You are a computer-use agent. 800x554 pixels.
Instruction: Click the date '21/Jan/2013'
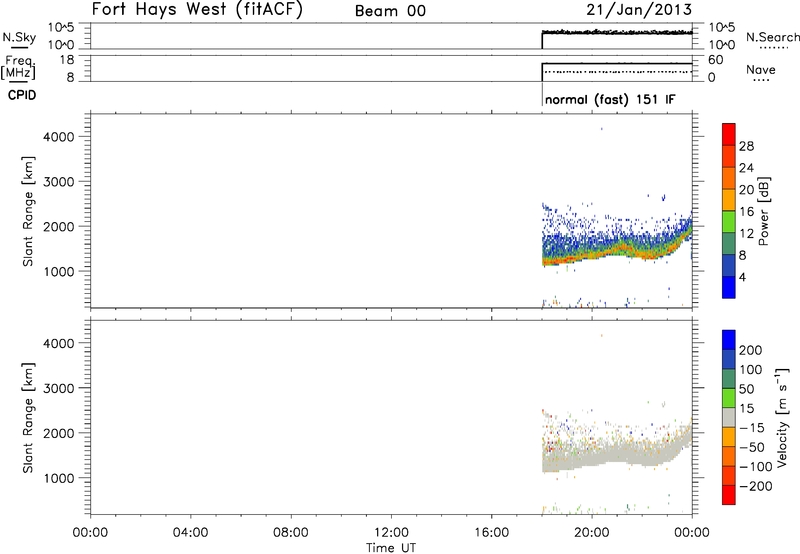click(x=639, y=9)
